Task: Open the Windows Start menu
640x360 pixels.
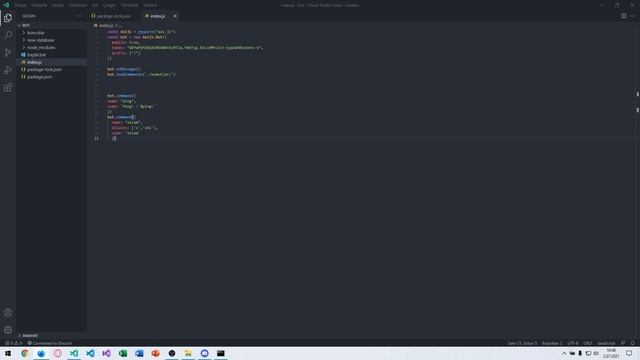Action: tap(8, 353)
